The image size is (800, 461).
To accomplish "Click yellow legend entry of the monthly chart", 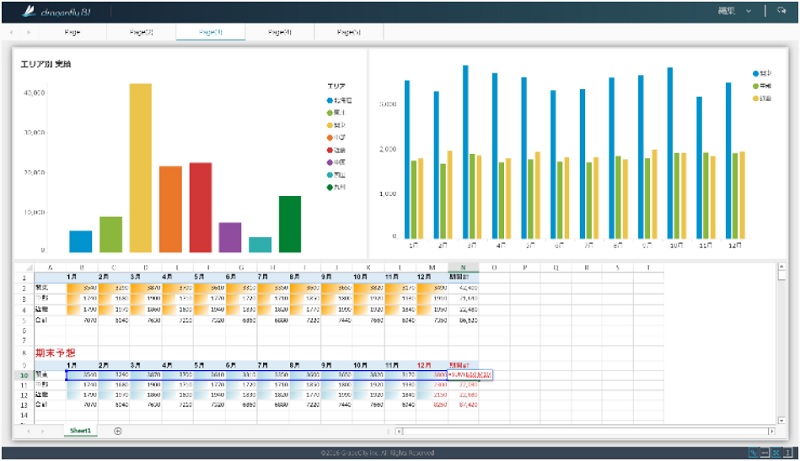I will pyautogui.click(x=762, y=98).
